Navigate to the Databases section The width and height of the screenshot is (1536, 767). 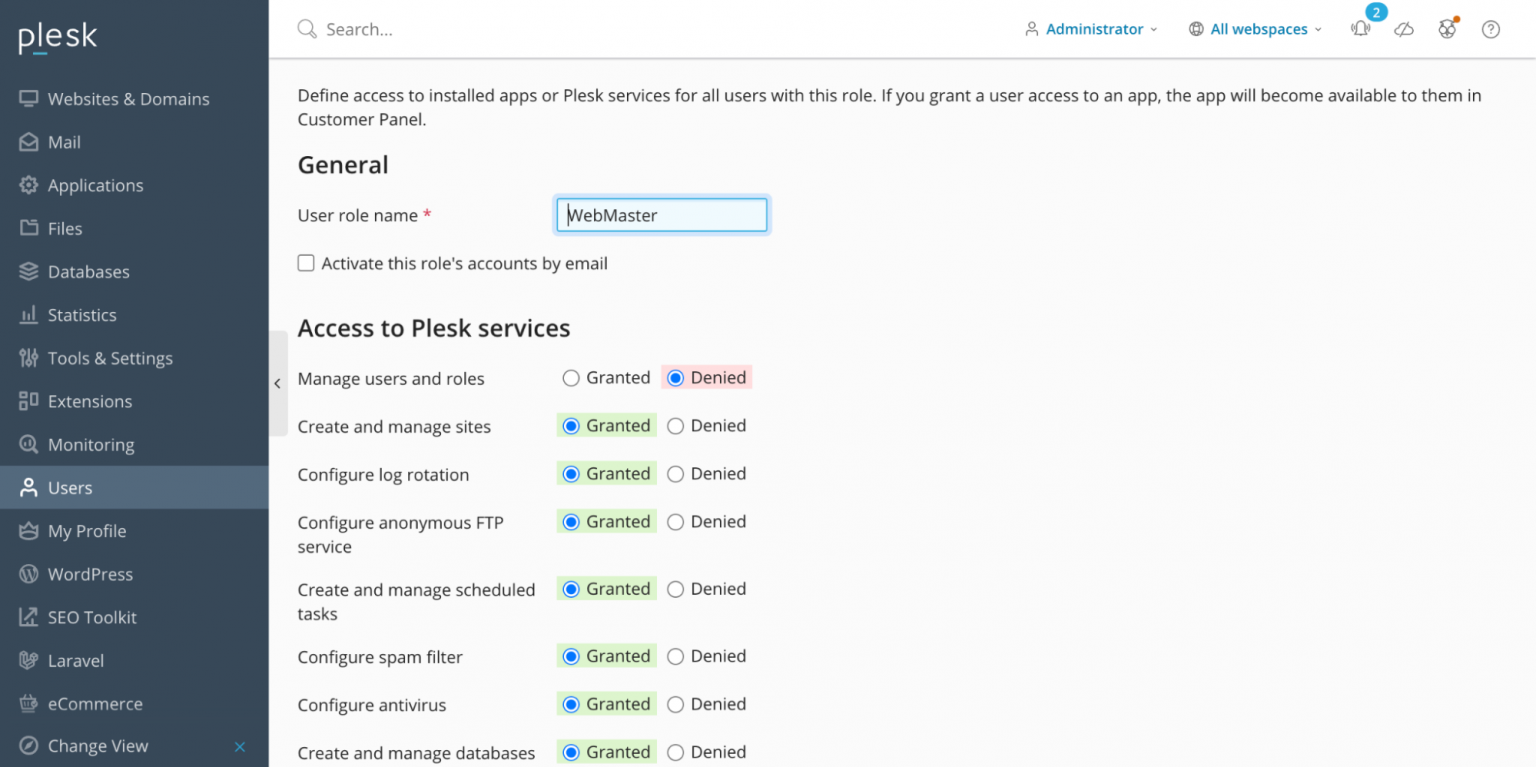point(89,271)
